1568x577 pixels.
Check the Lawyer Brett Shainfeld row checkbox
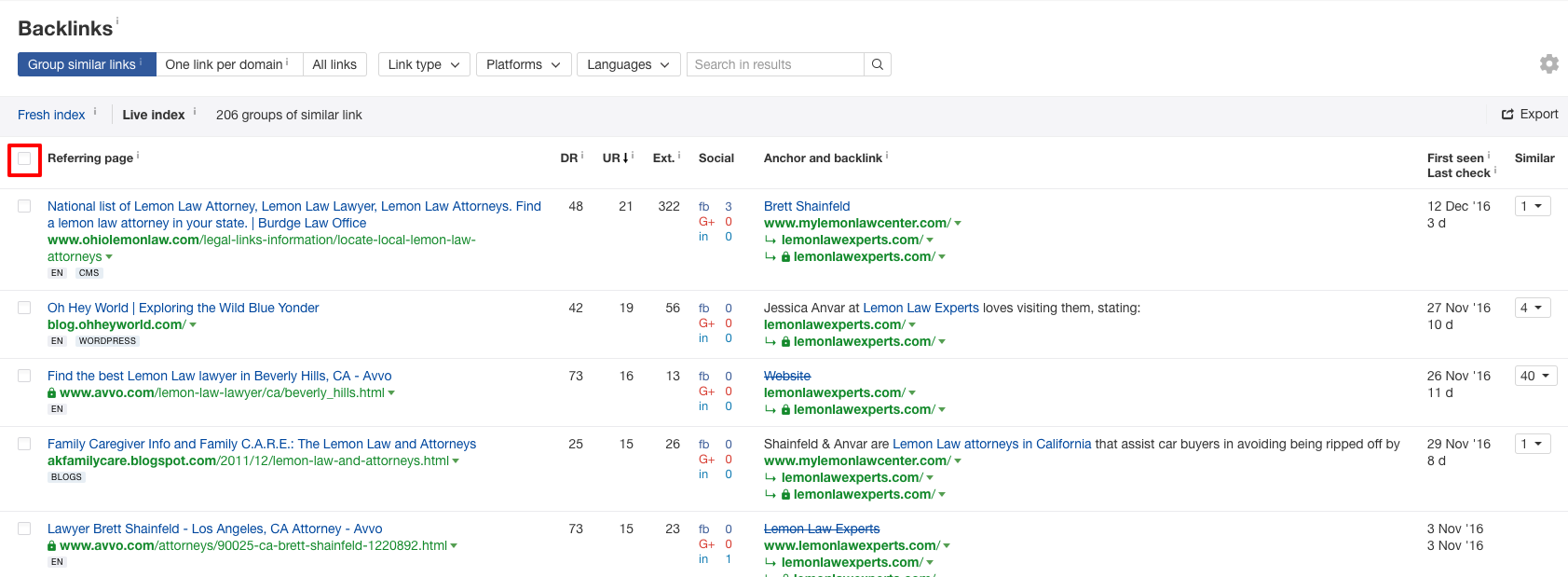(24, 529)
